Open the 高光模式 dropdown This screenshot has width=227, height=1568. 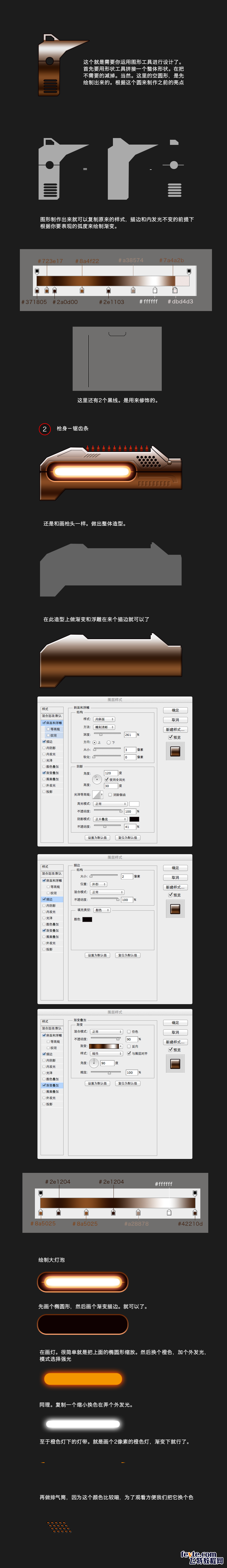(110, 804)
